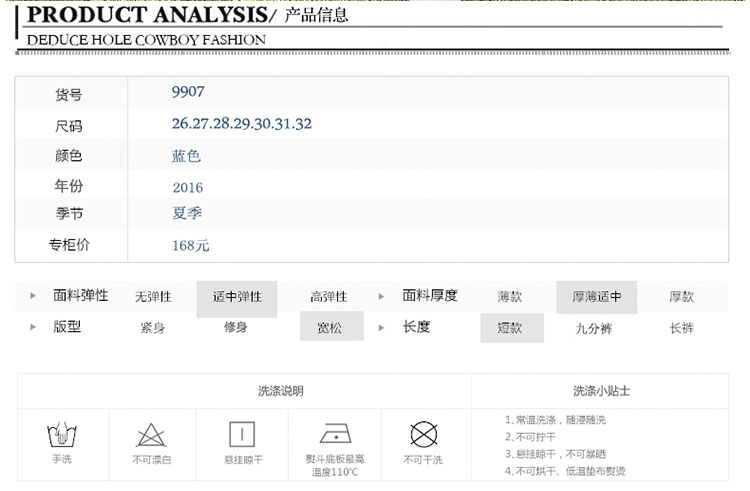This screenshot has width=750, height=491.
Task: Click the size list 26.27.28.29.30.31.32
Action: (242, 124)
